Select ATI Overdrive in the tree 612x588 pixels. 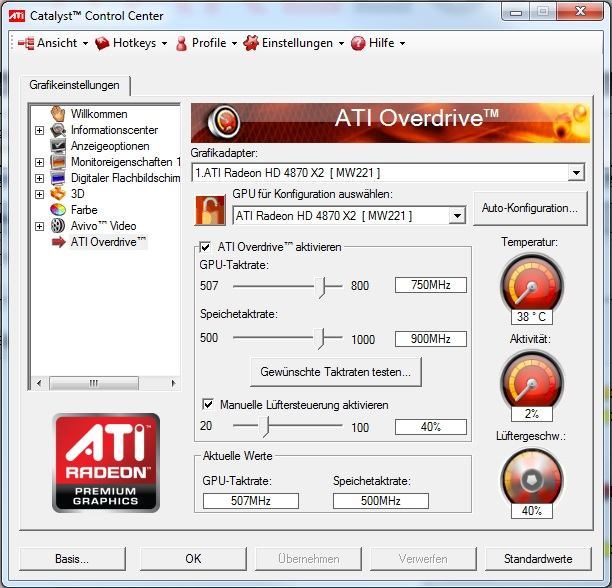(108, 242)
